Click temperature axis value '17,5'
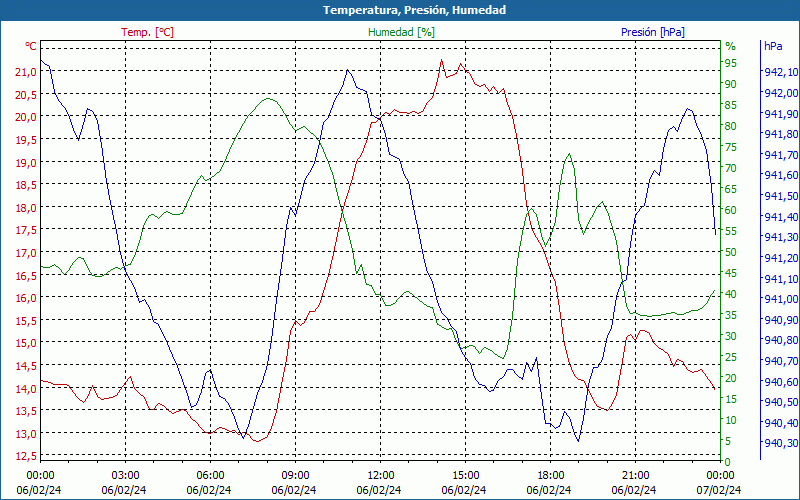Viewport: 800px width, 500px height. click(x=26, y=230)
